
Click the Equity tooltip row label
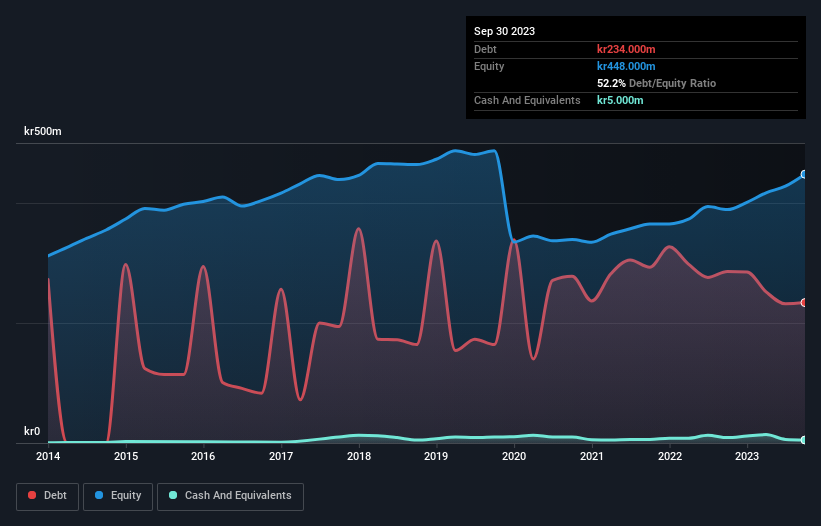489,66
